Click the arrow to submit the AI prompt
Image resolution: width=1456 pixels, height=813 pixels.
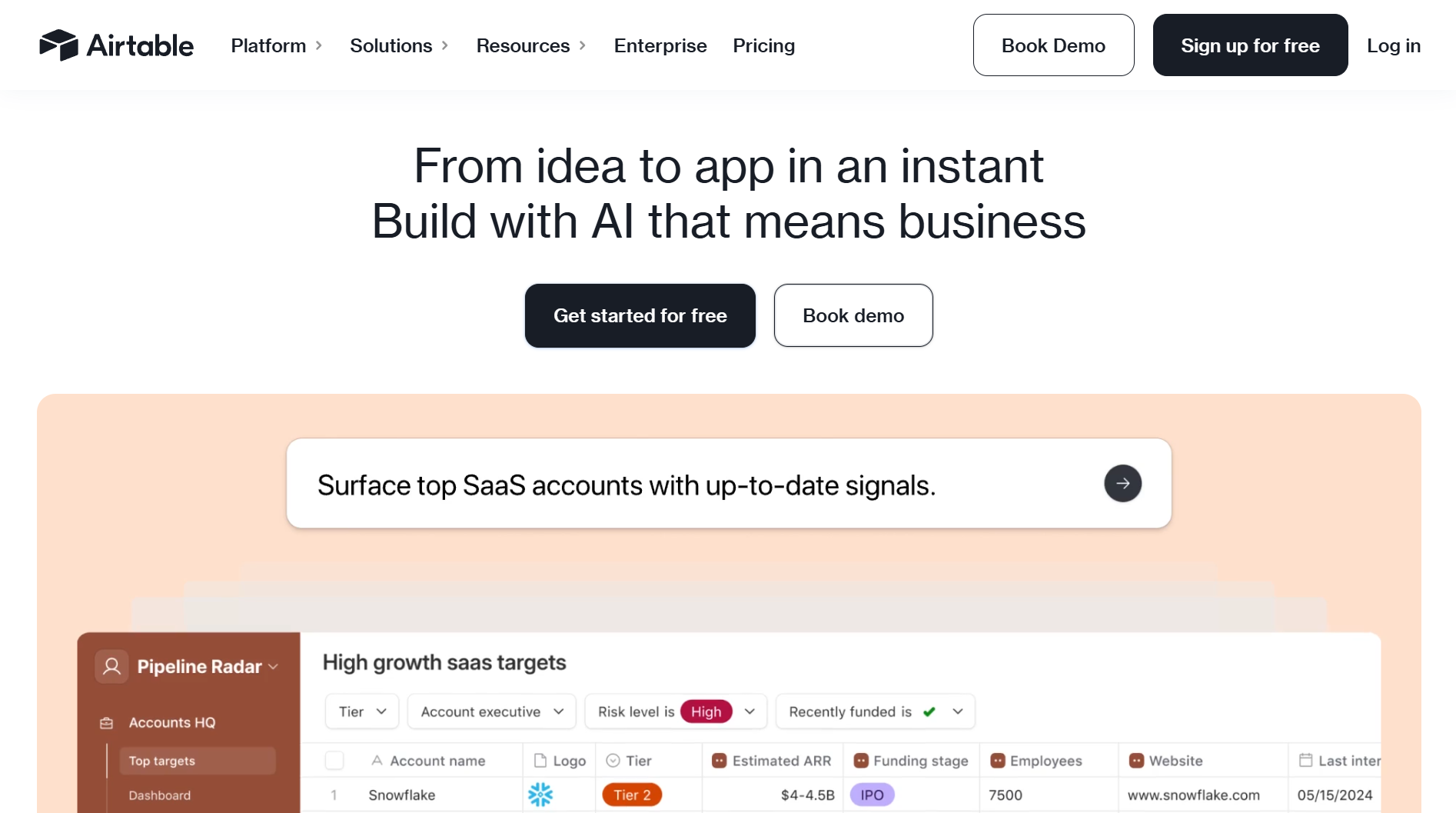coord(1123,483)
